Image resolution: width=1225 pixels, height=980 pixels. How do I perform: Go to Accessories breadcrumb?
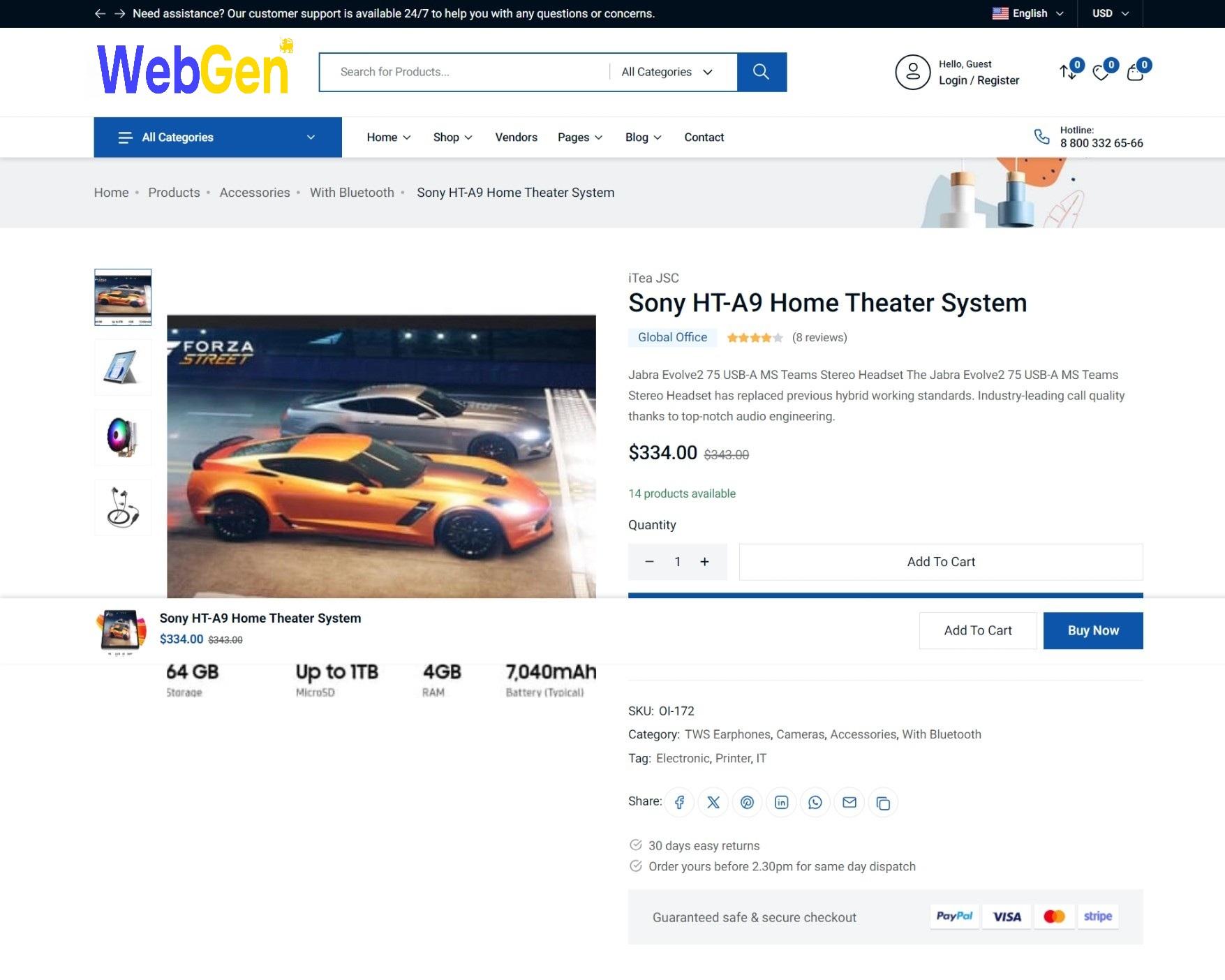click(x=255, y=193)
